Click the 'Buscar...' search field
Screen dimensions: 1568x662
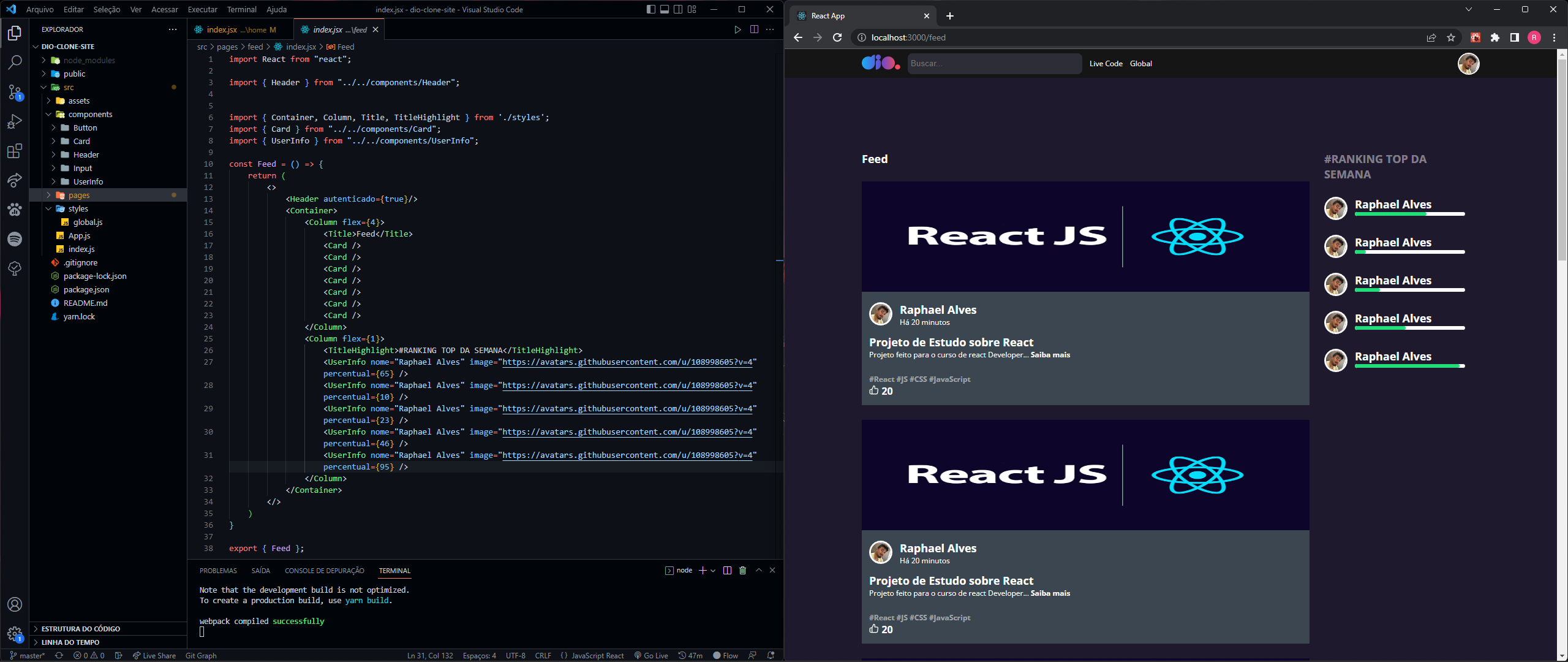(x=994, y=63)
